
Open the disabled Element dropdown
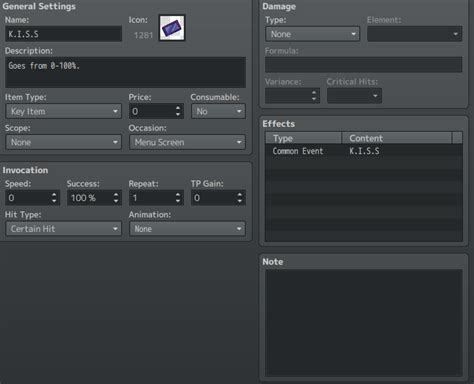pos(415,34)
